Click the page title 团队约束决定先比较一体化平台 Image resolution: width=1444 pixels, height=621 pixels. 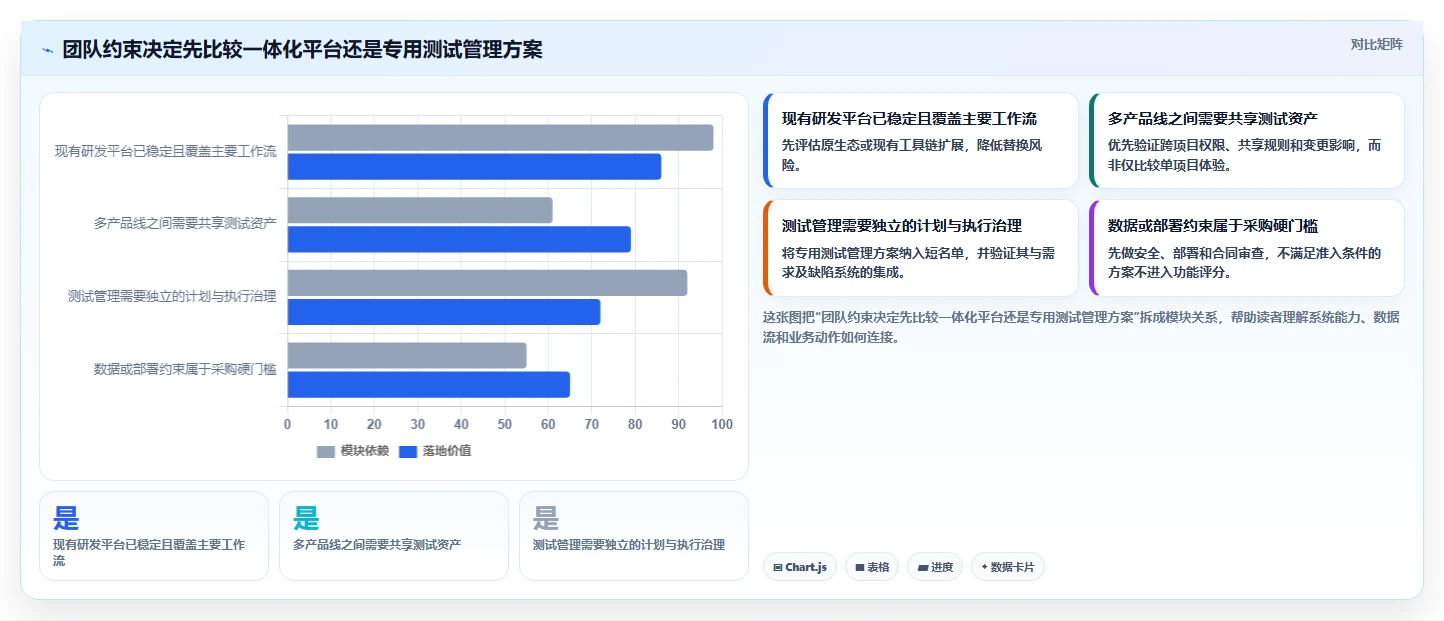(302, 50)
